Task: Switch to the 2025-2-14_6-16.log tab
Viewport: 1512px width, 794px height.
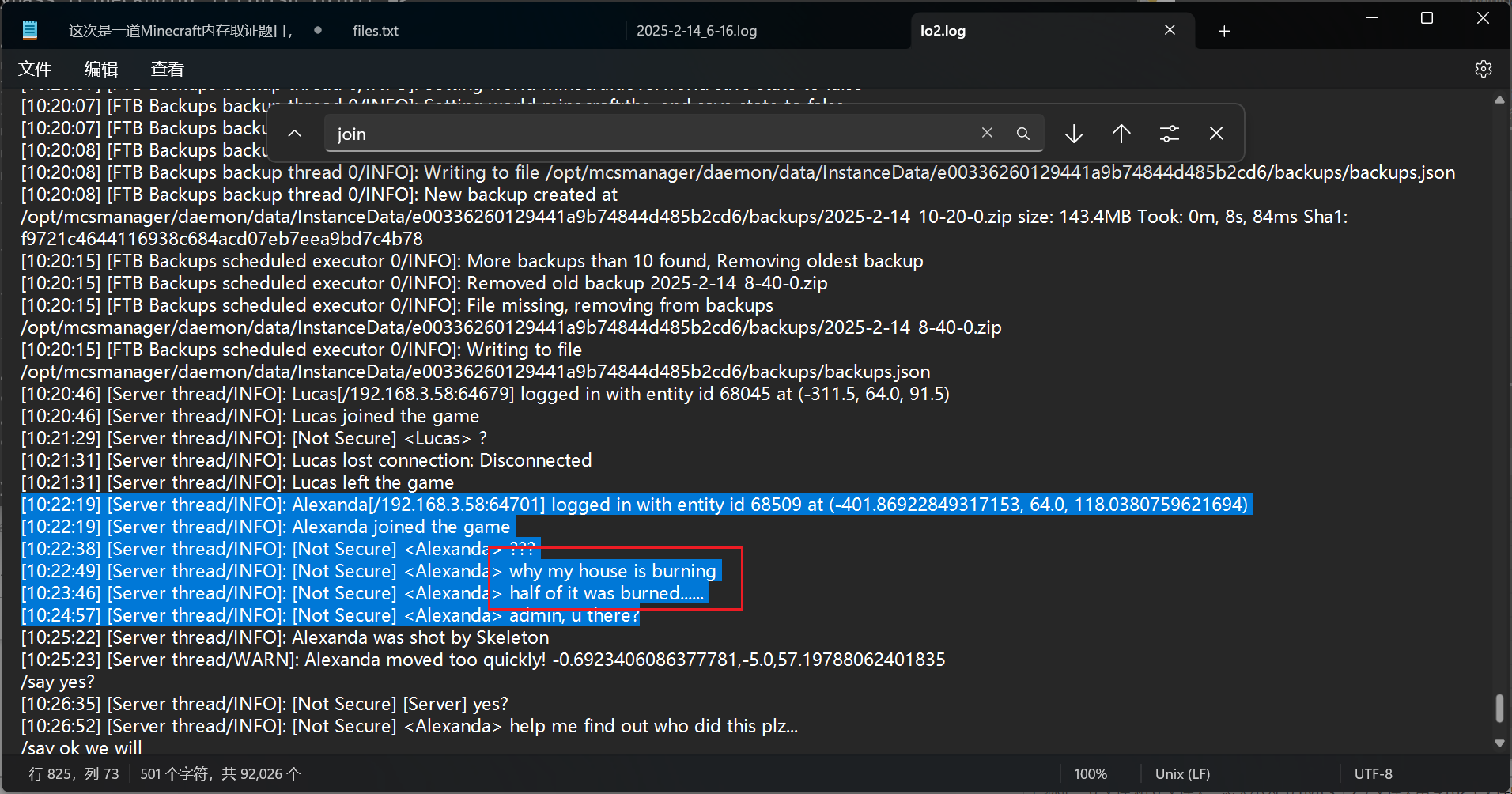Action: click(x=697, y=31)
